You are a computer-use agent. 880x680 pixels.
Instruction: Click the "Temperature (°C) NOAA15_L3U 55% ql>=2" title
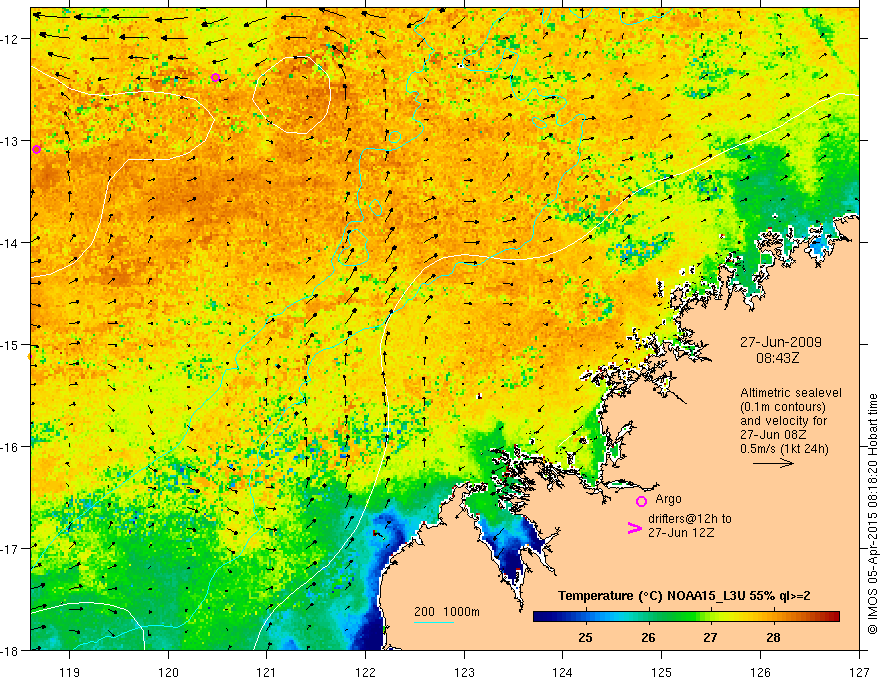pyautogui.click(x=684, y=596)
